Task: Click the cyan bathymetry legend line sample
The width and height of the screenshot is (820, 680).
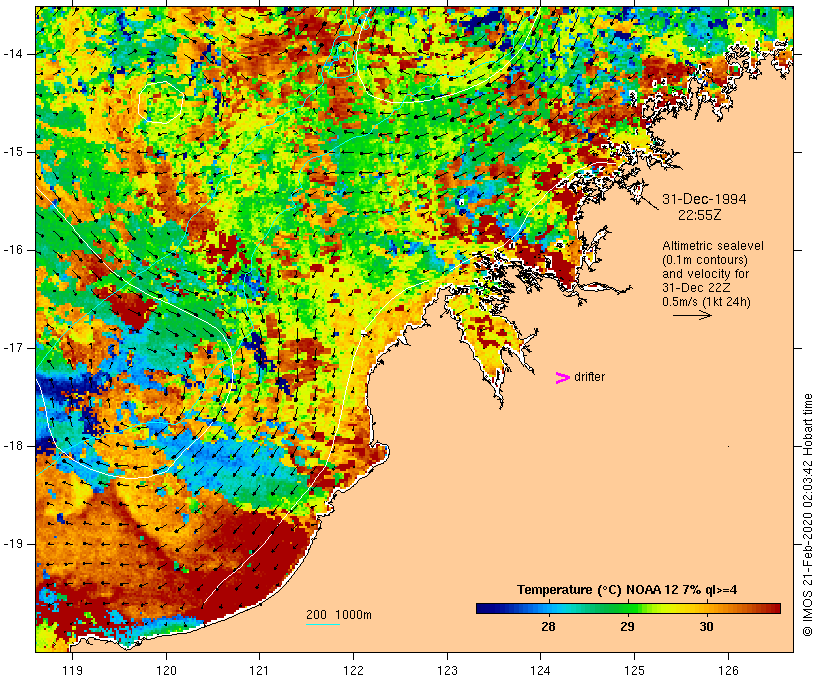Action: (323, 624)
